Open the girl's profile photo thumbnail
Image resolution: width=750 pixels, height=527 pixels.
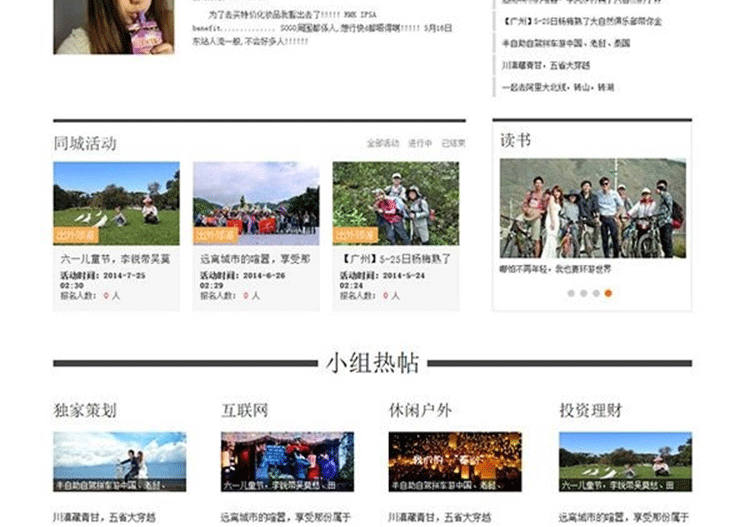point(114,27)
